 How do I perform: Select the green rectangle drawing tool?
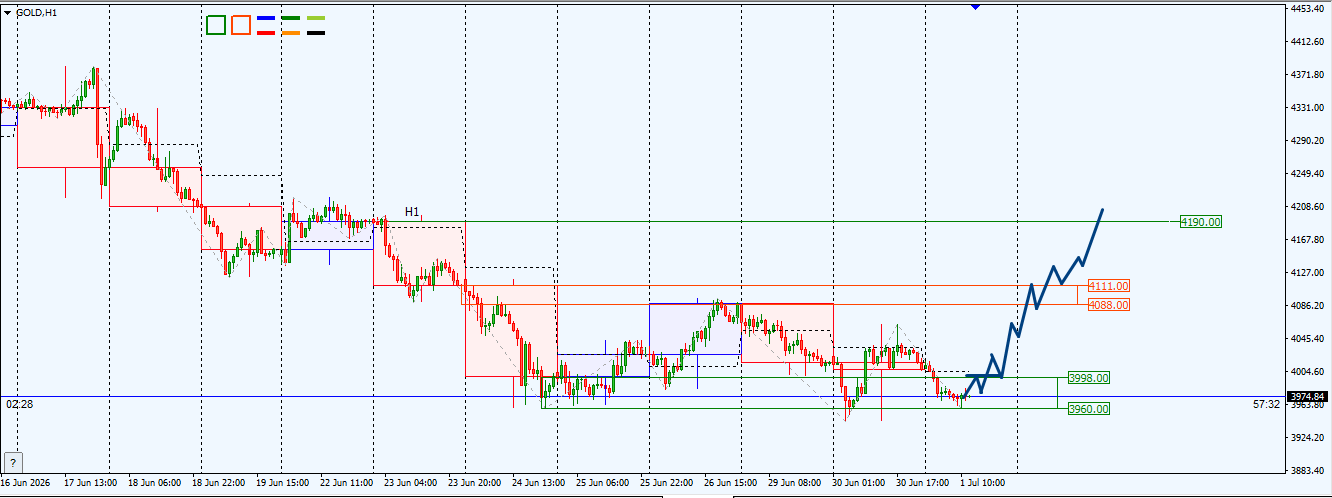tap(215, 25)
